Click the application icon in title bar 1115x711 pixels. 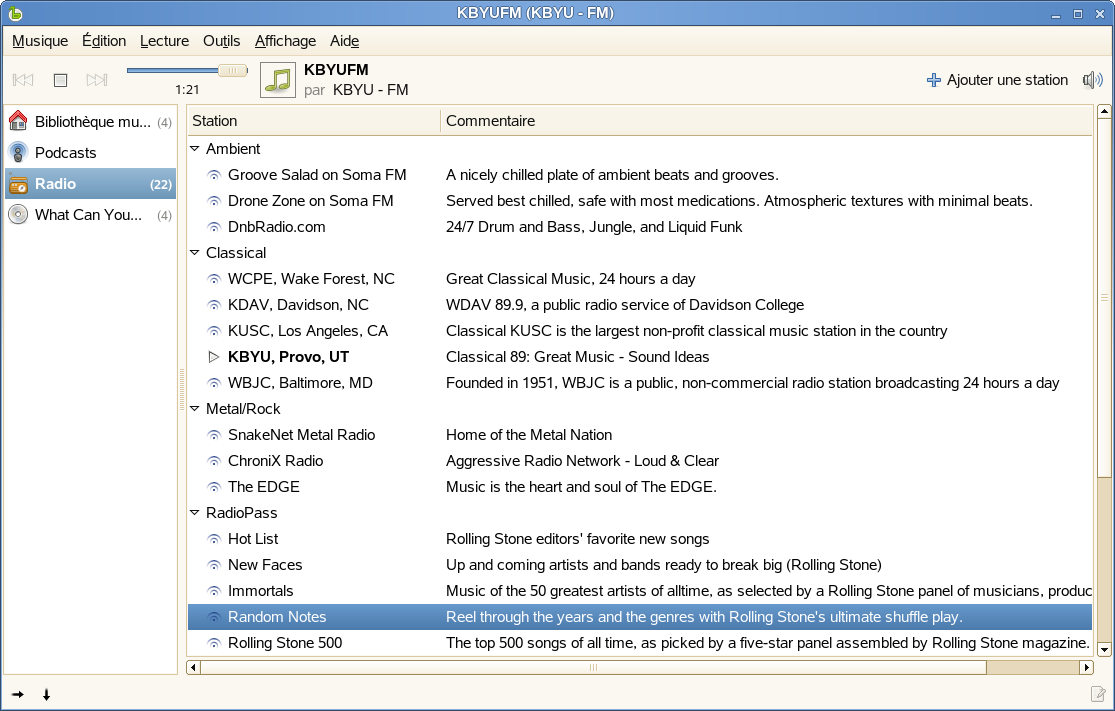coord(16,13)
